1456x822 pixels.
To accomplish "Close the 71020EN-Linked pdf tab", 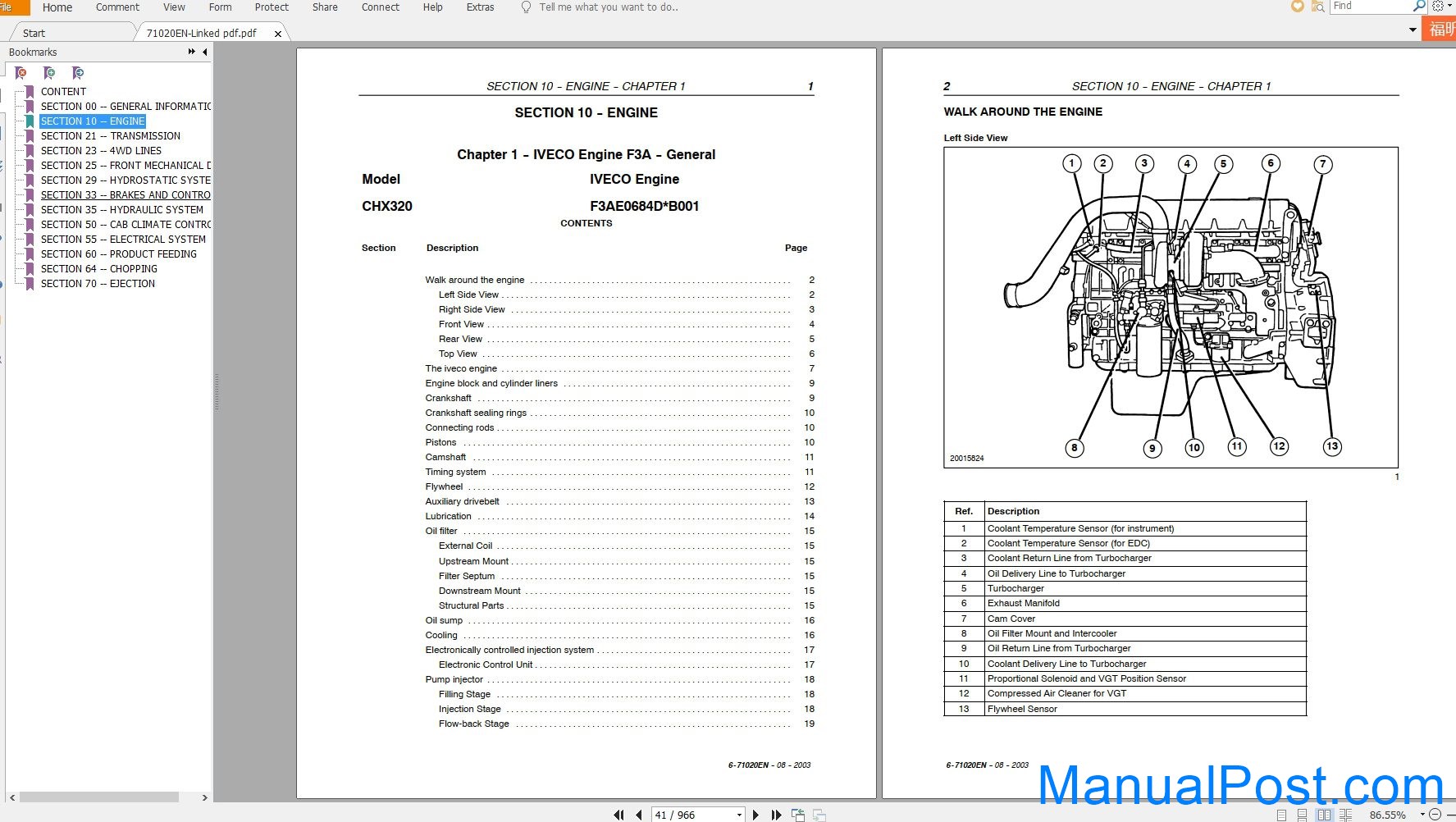I will click(x=278, y=34).
